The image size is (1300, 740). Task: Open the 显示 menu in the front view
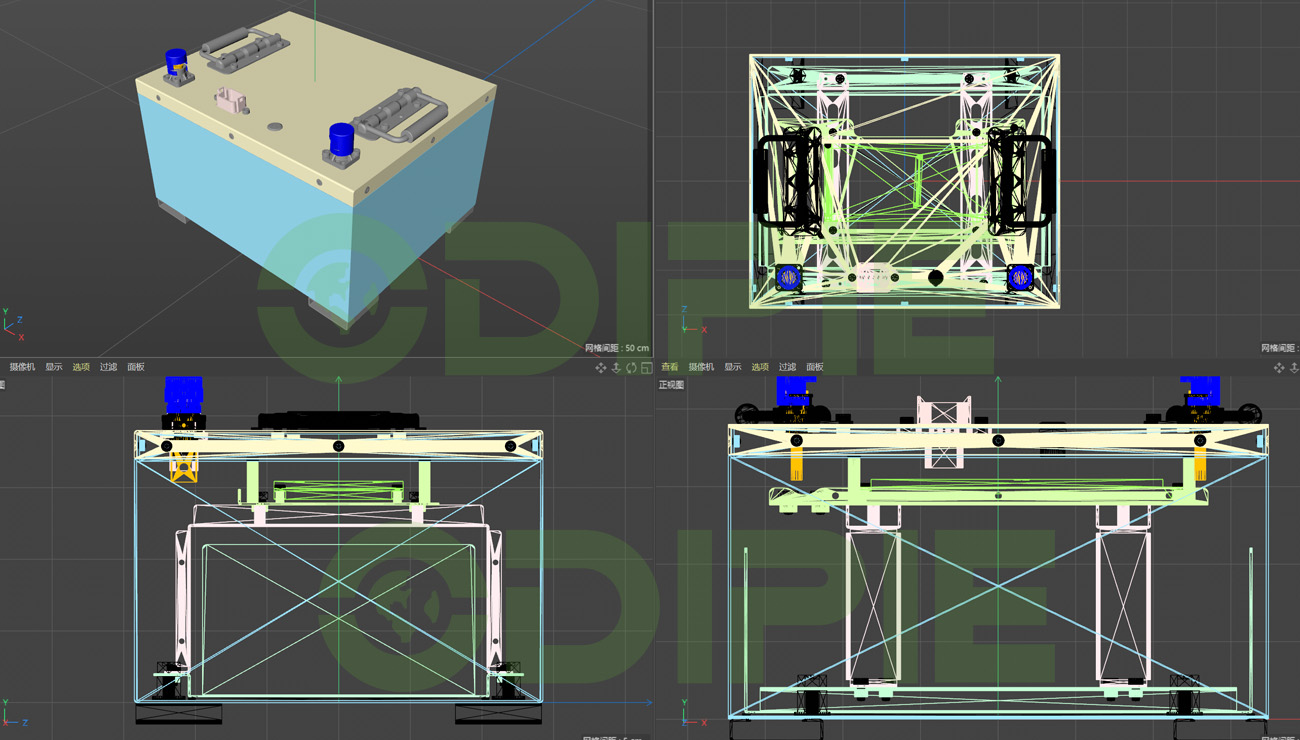[x=733, y=367]
